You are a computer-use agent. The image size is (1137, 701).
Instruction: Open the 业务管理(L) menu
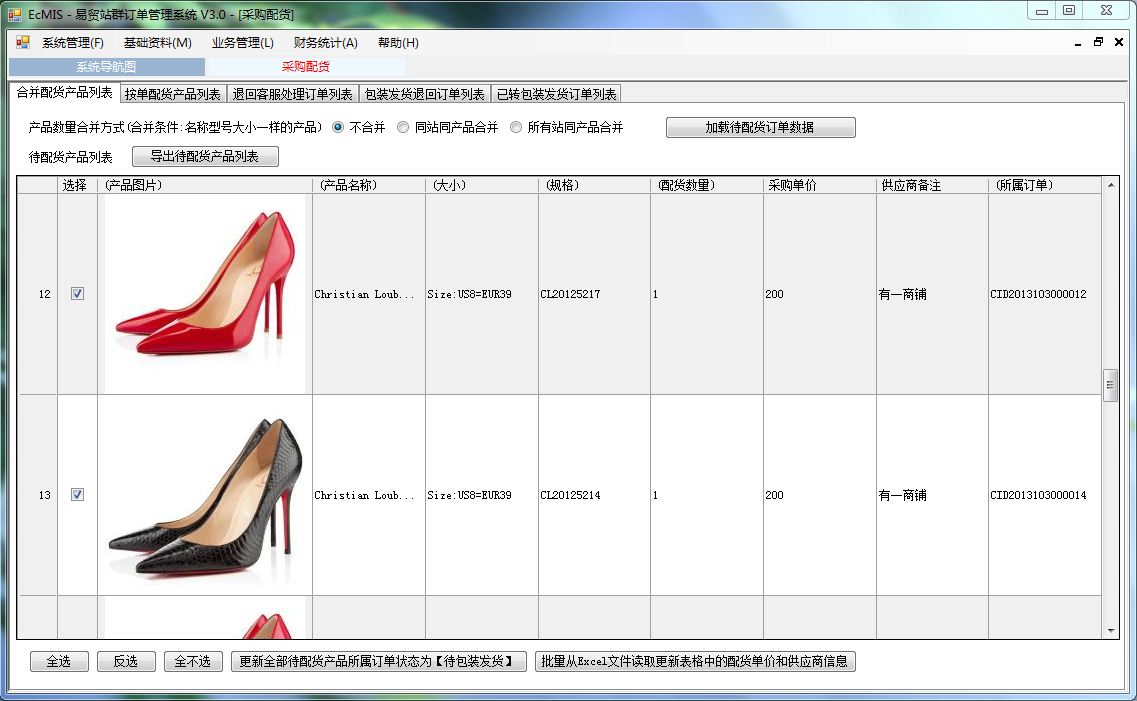click(x=242, y=43)
